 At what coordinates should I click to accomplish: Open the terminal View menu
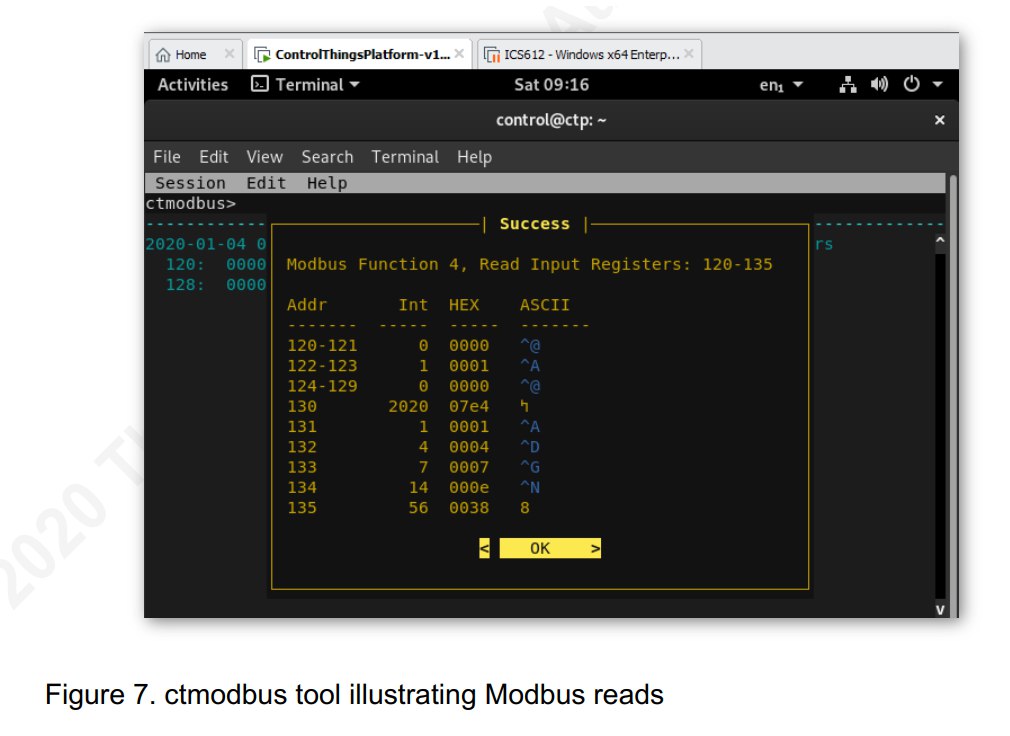[264, 157]
